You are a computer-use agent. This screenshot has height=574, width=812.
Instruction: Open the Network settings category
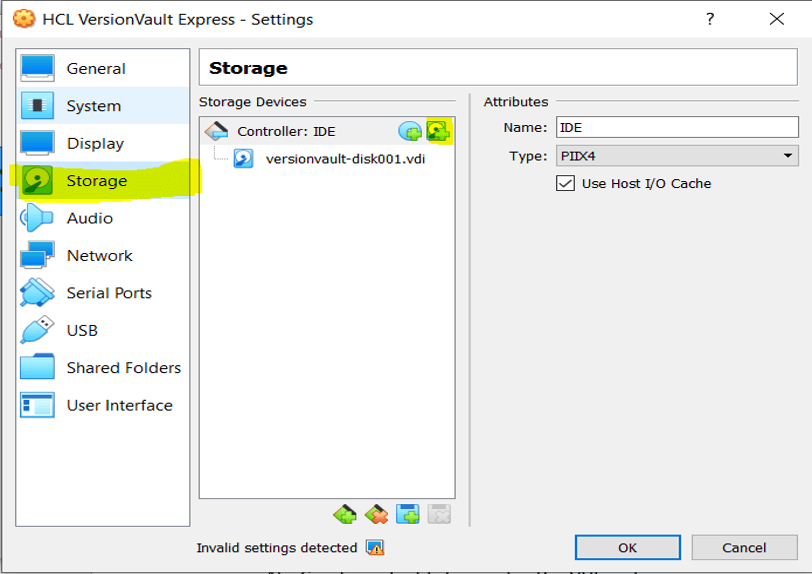tap(103, 255)
